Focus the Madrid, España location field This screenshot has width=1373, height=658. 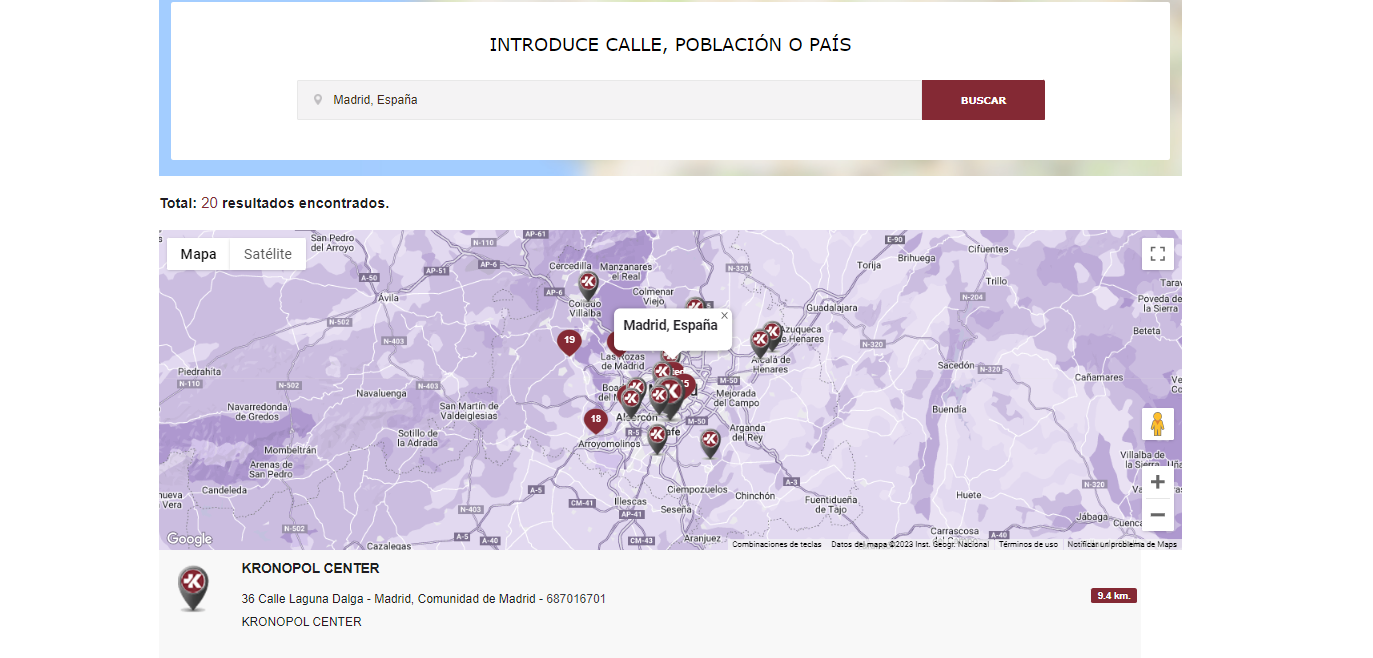tap(609, 100)
